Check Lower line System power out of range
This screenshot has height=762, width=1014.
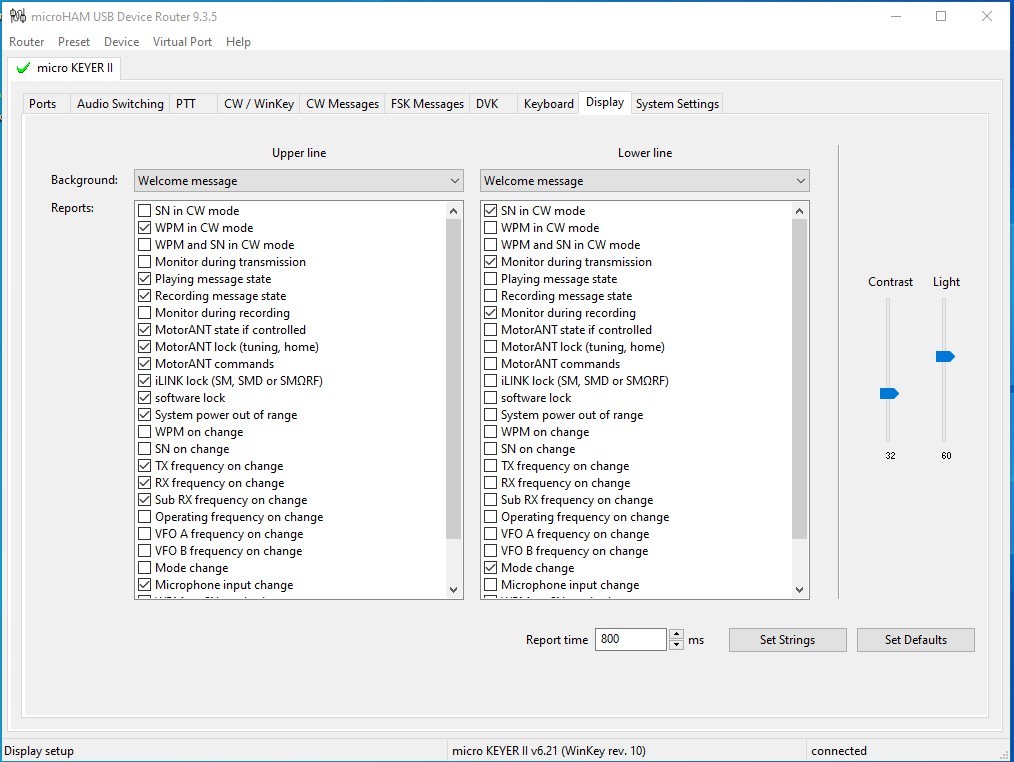click(491, 415)
